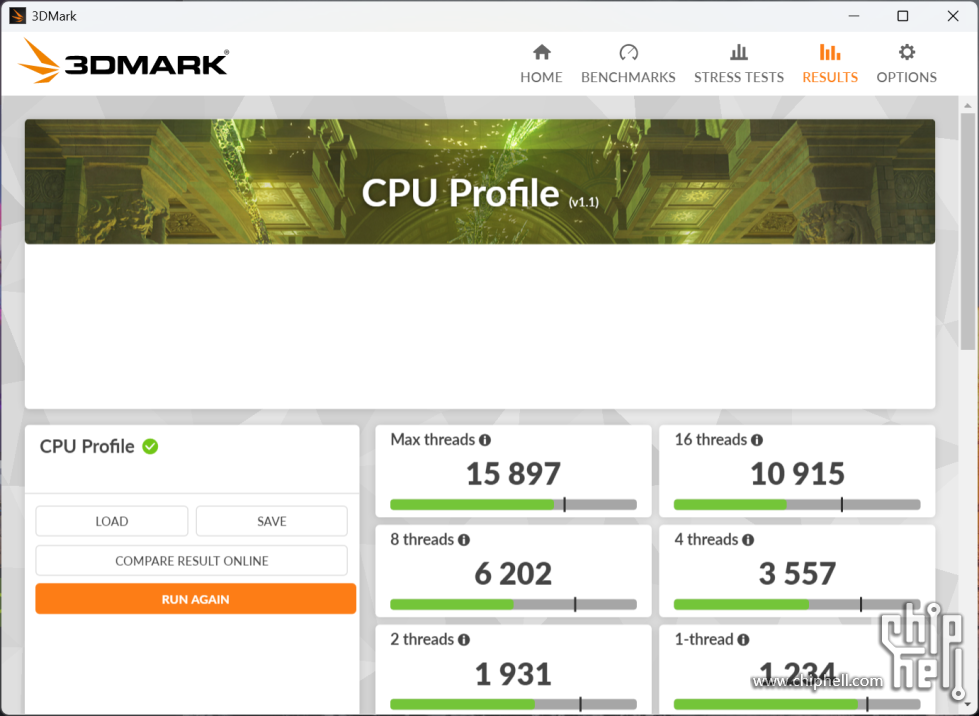Select the RESULTS tab label
The image size is (979, 716).
tap(830, 77)
